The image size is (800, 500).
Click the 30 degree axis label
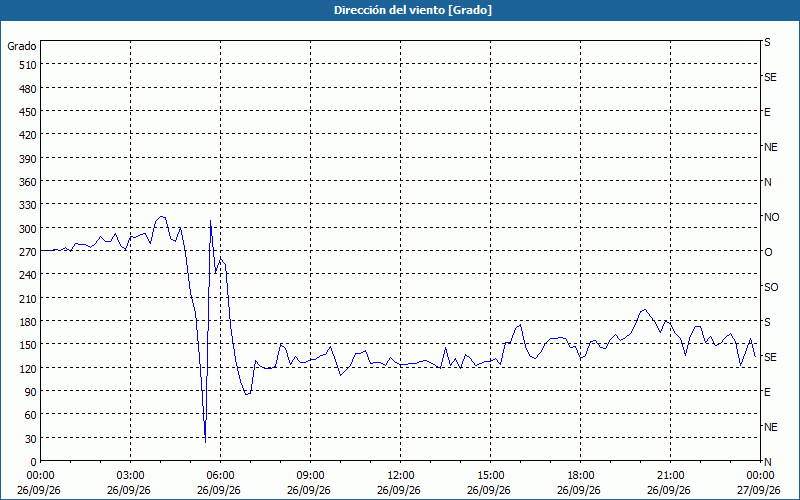31,439
